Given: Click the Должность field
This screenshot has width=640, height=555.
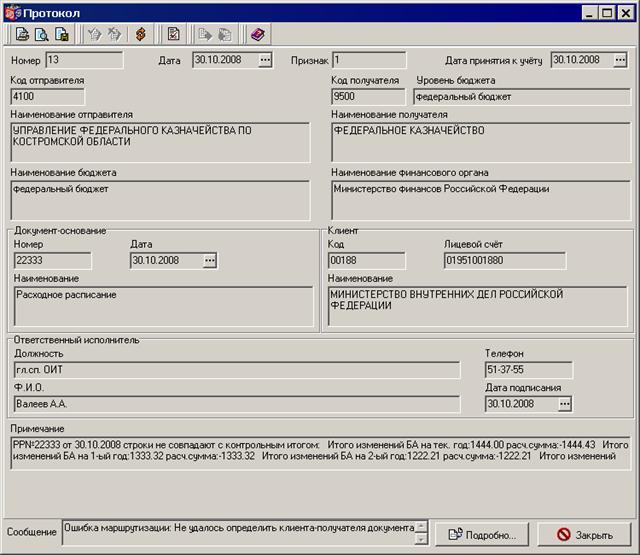Looking at the screenshot, I should tap(237, 370).
